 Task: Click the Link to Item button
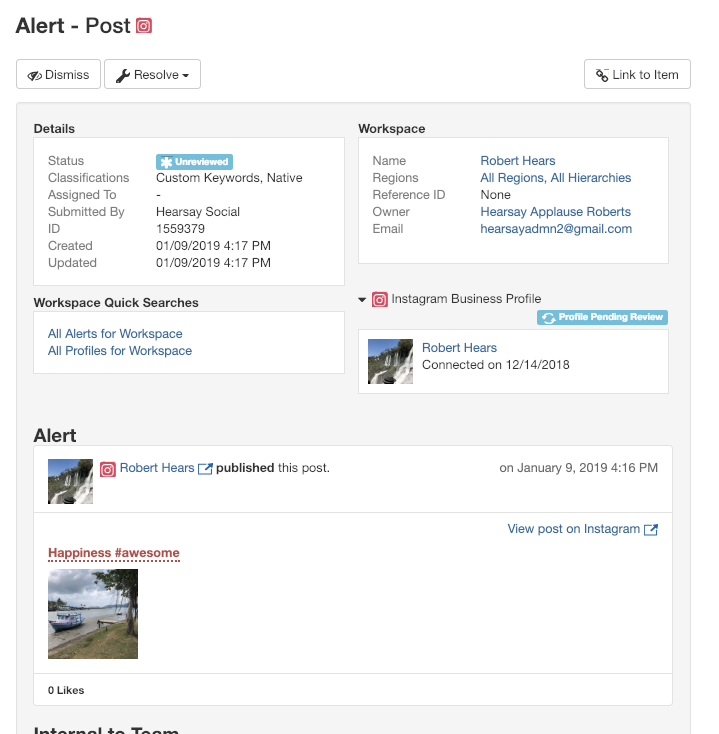[x=637, y=74]
